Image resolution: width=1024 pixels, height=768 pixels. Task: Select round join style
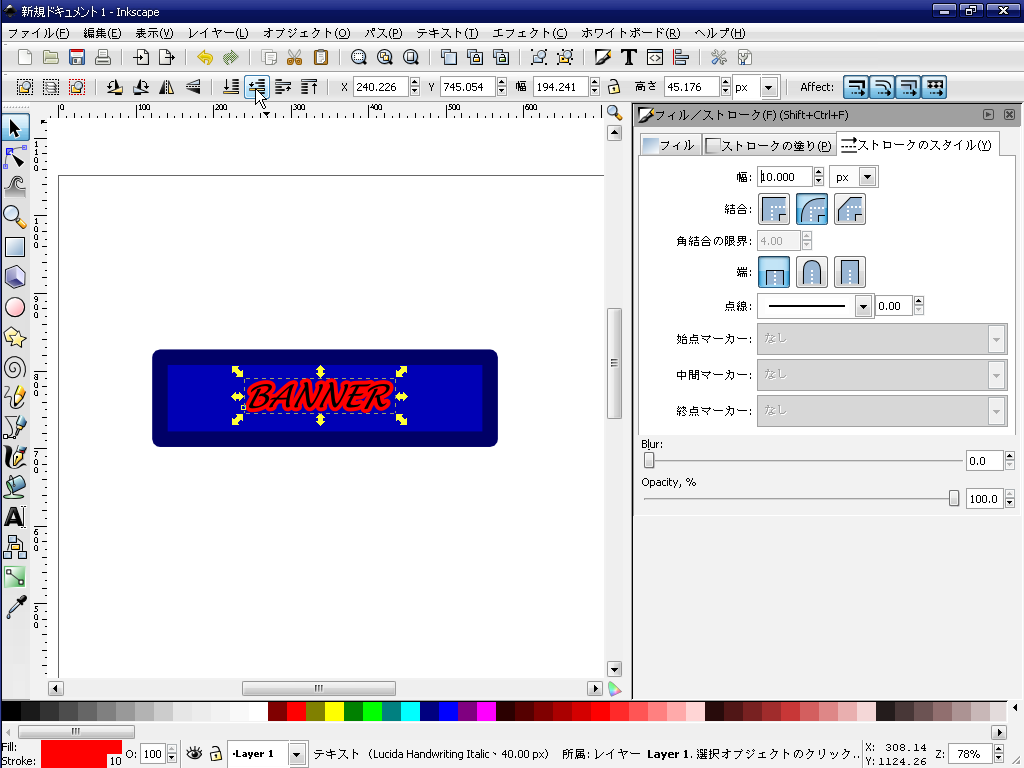tap(812, 209)
